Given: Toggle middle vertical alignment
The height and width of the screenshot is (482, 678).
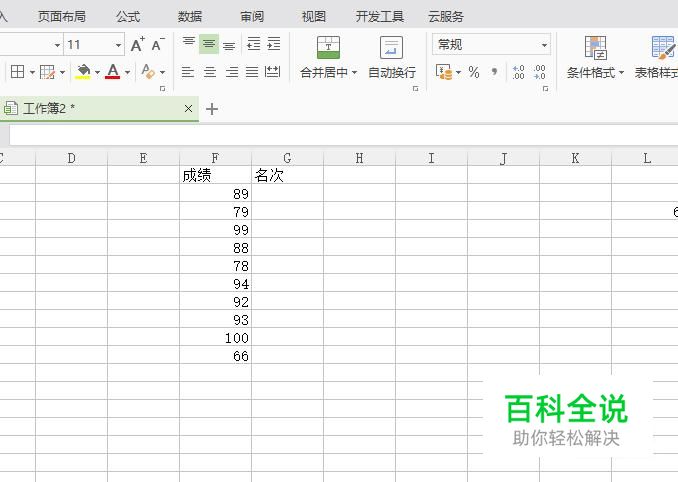Looking at the screenshot, I should [x=209, y=44].
